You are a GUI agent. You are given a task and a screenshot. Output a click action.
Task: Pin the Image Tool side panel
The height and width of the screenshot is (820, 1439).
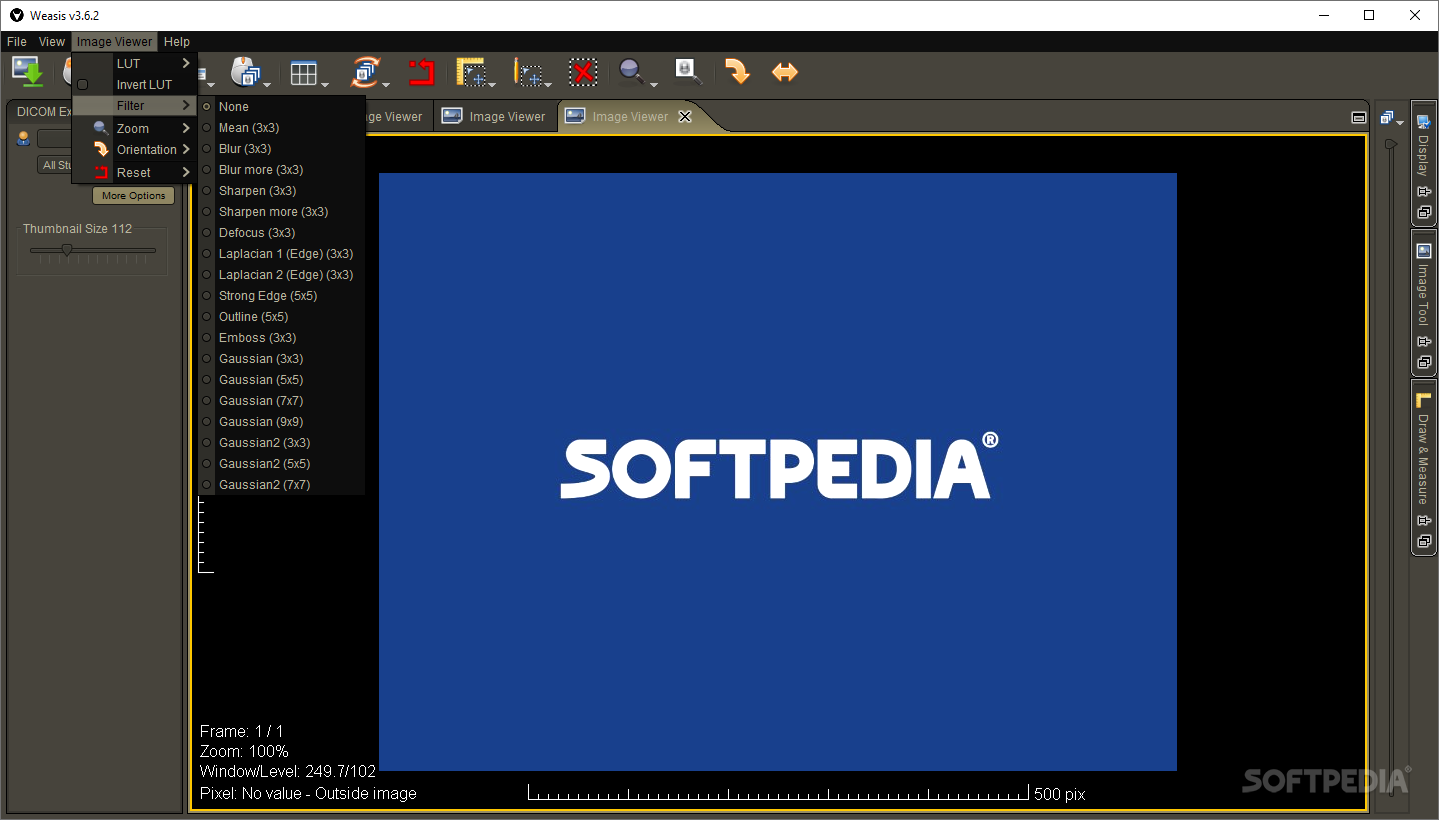[1424, 342]
